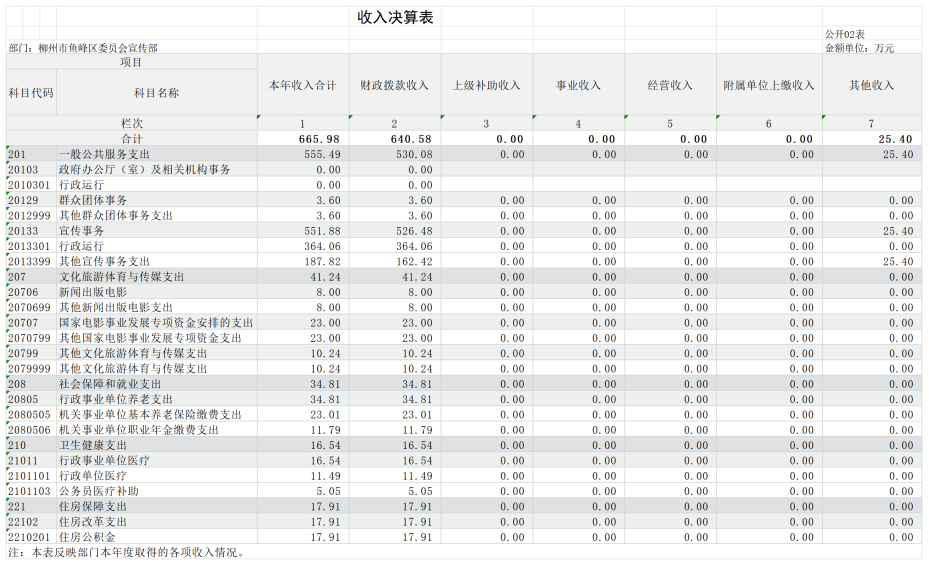Click the 公开02表 label cell
This screenshot has height=566, width=929.
(x=845, y=34)
